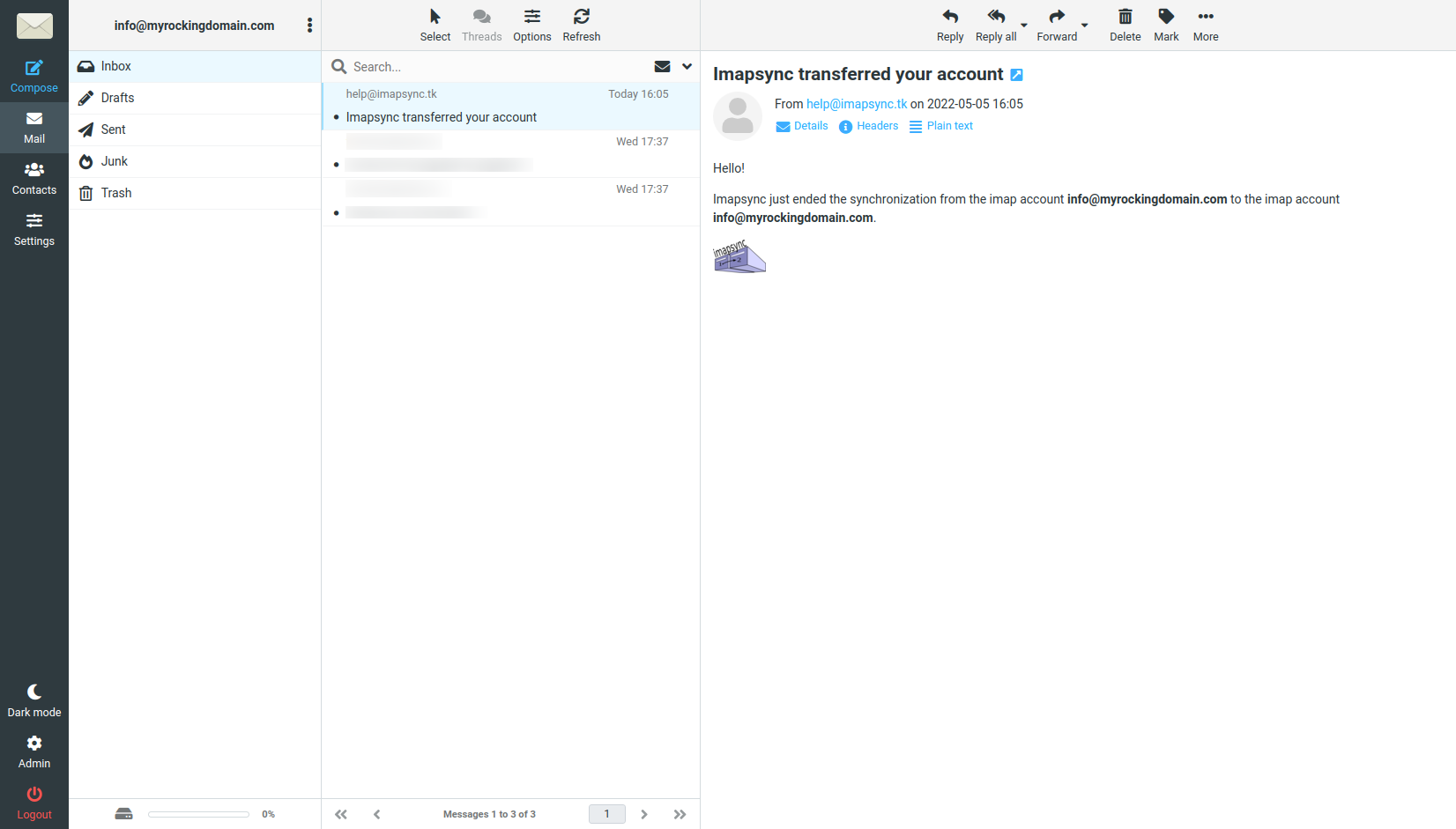The image size is (1456, 829).
Task: Click into the Search field
Action: coord(498,67)
